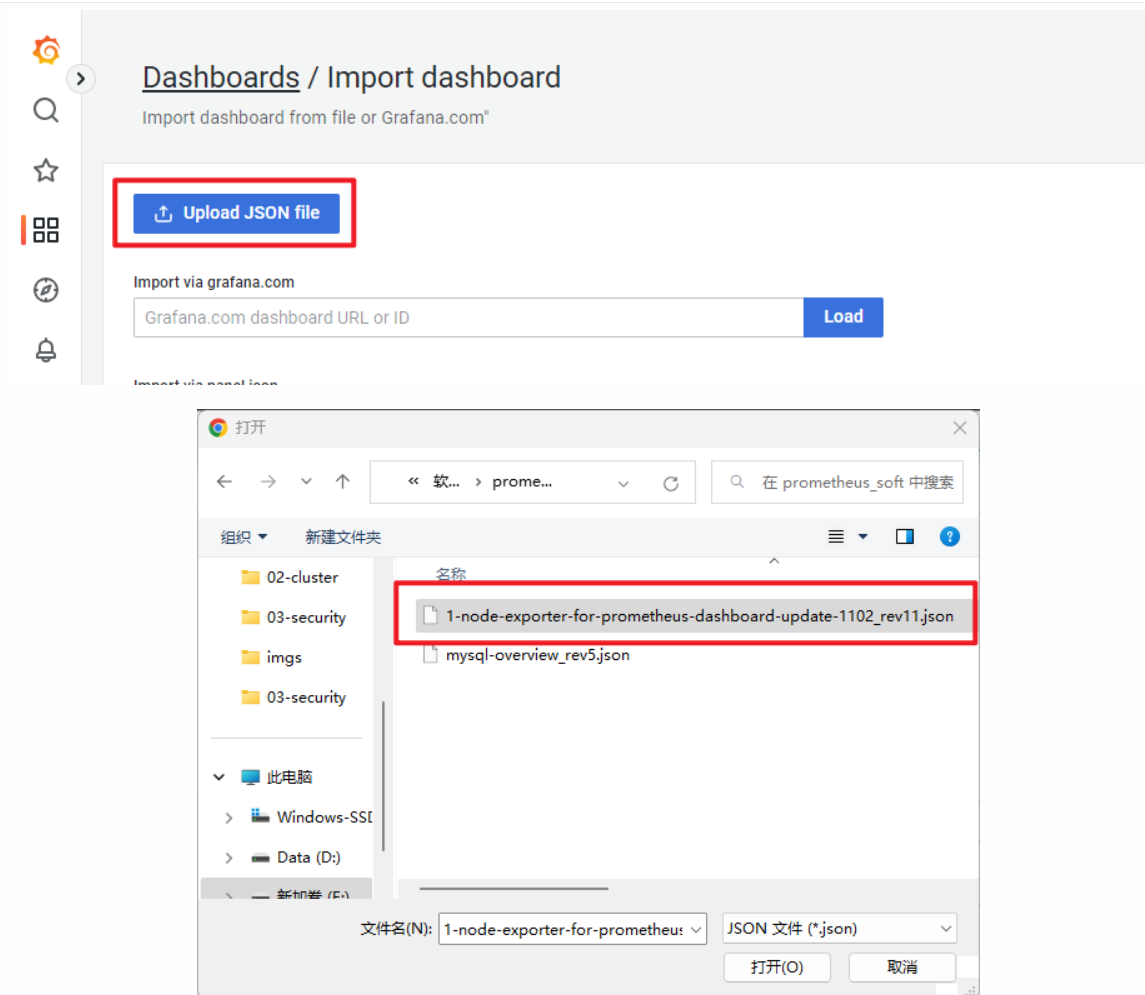Screen dimensions: 1145x995
Task: Expand the Data (D:) drive node
Action: 229,858
